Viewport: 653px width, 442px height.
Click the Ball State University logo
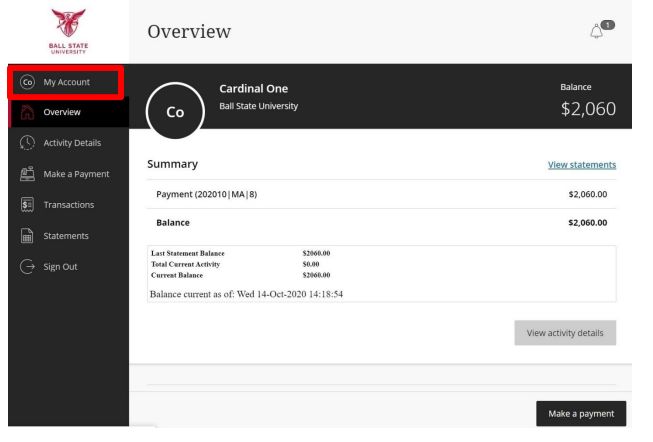(x=69, y=32)
